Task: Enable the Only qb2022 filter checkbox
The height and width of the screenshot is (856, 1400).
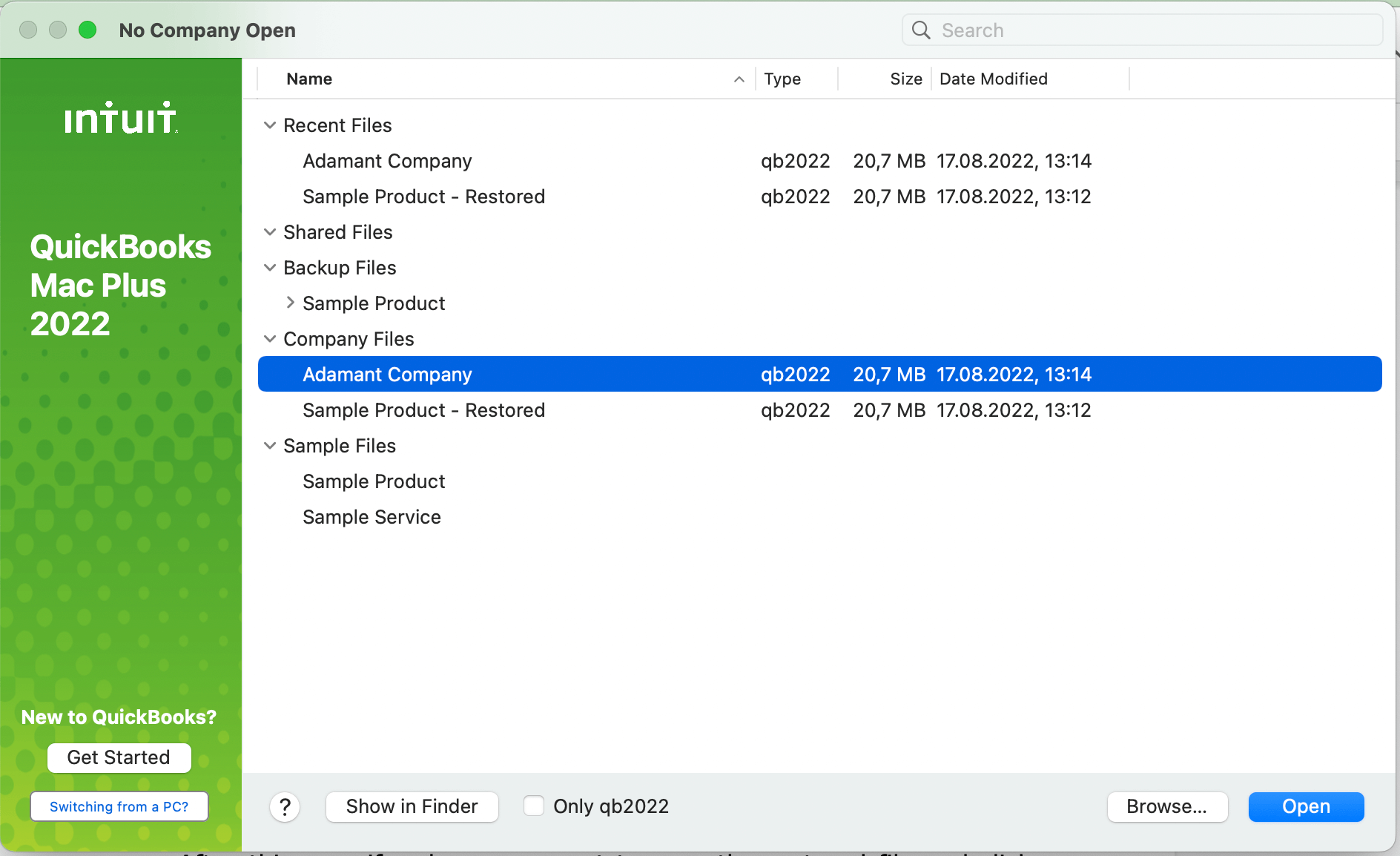Action: click(534, 806)
